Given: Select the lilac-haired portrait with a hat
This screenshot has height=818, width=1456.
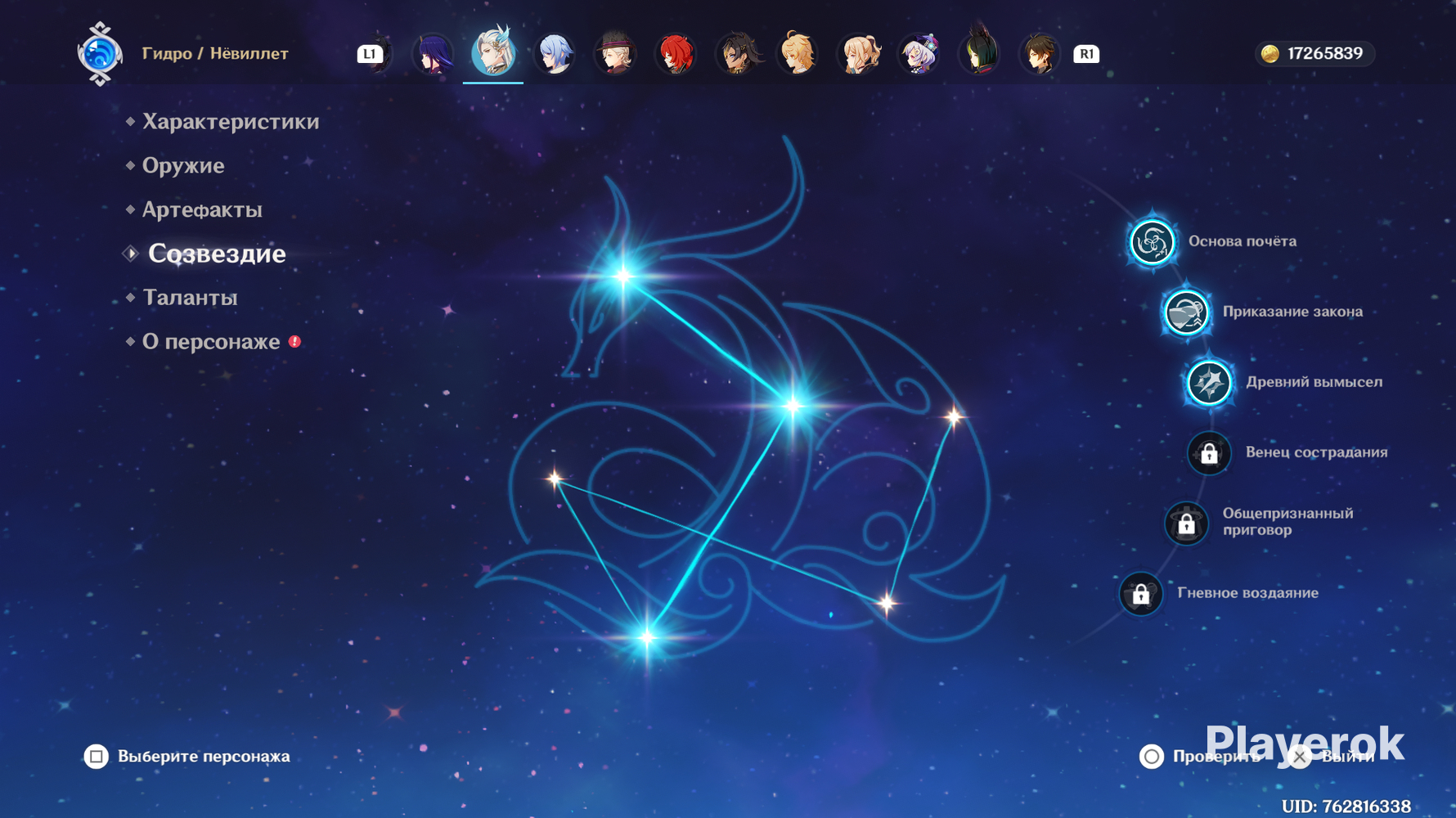Looking at the screenshot, I should 919,54.
